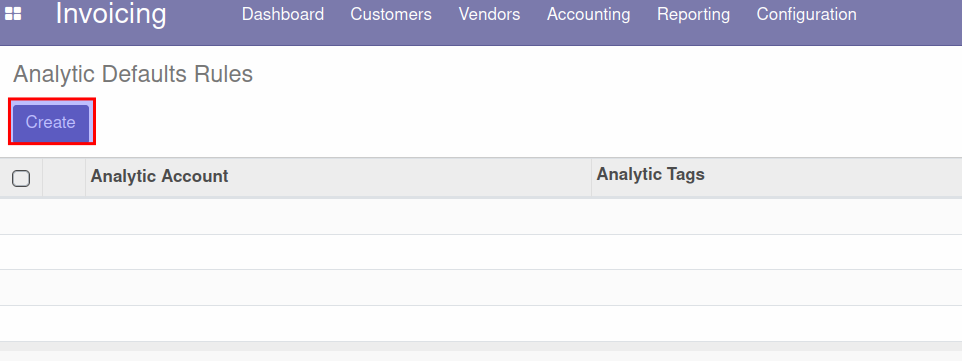Click the first empty list row
The width and height of the screenshot is (962, 361).
pyautogui.click(x=481, y=216)
